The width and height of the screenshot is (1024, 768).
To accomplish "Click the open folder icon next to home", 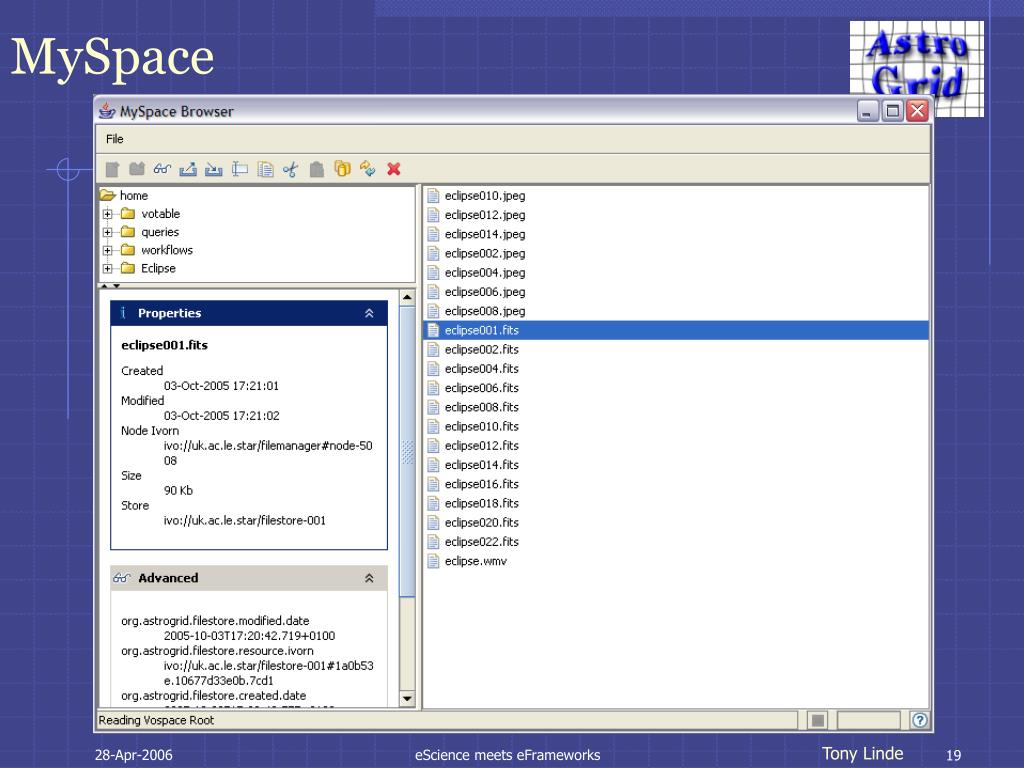I will click(x=108, y=195).
